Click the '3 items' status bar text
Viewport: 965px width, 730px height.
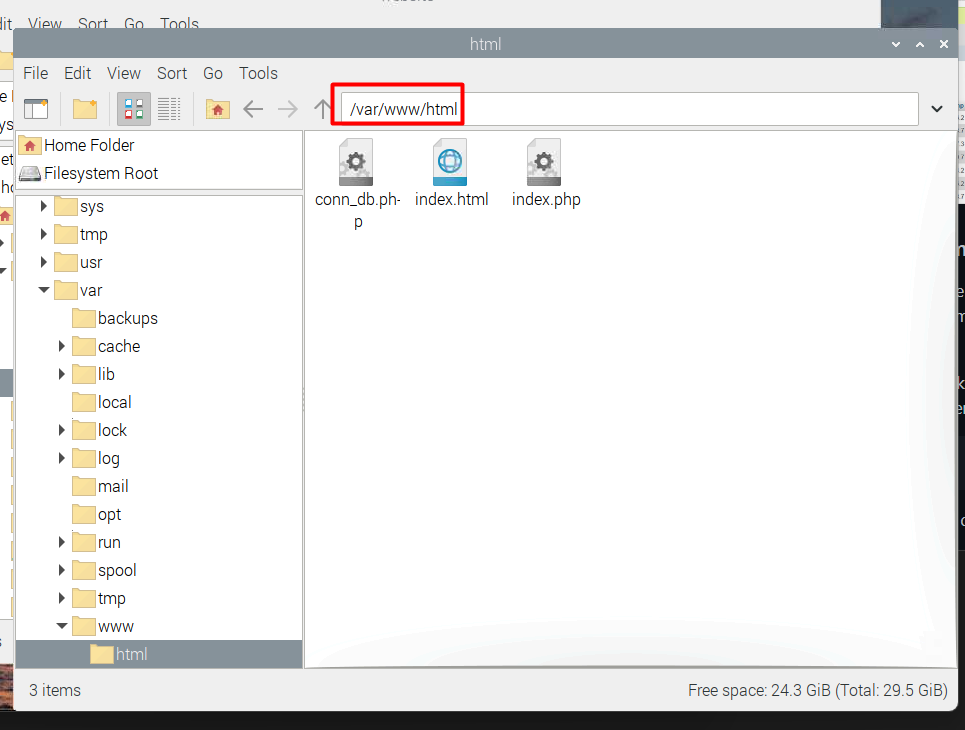click(x=55, y=691)
